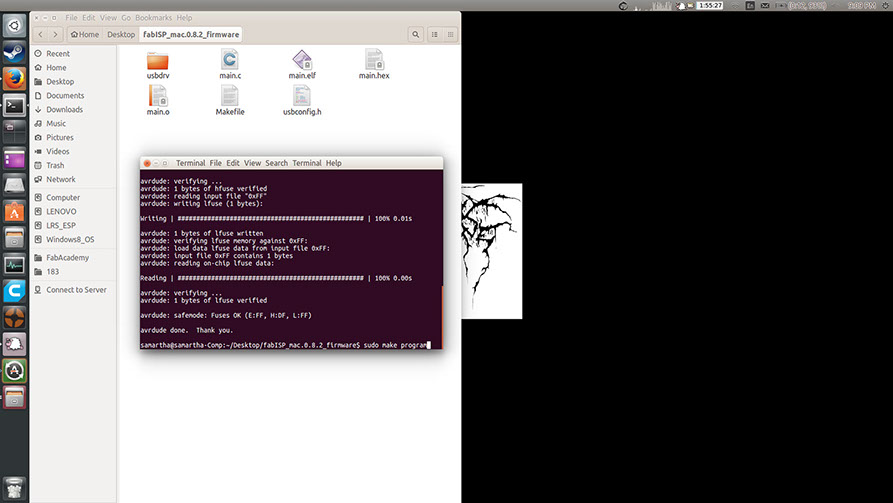Go back in Files navigation
Viewport: 893px width, 503px height.
[x=40, y=34]
